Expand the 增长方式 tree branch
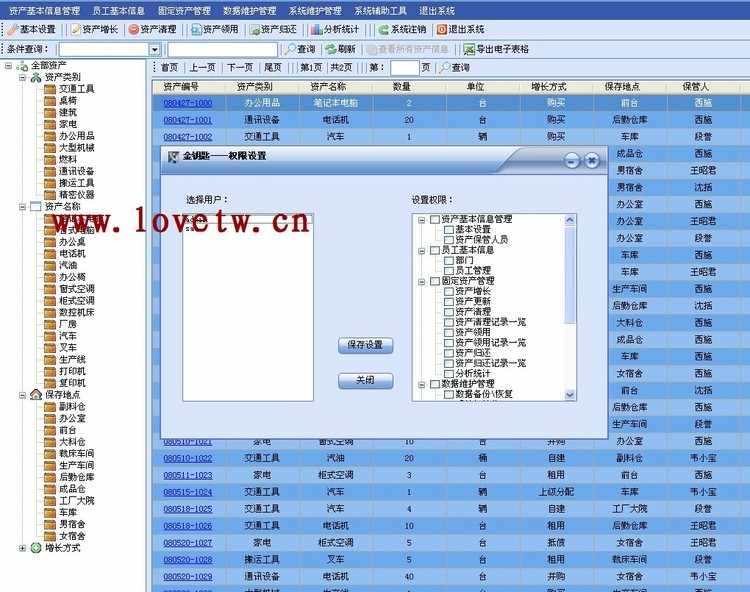This screenshot has width=750, height=592. 22,548
